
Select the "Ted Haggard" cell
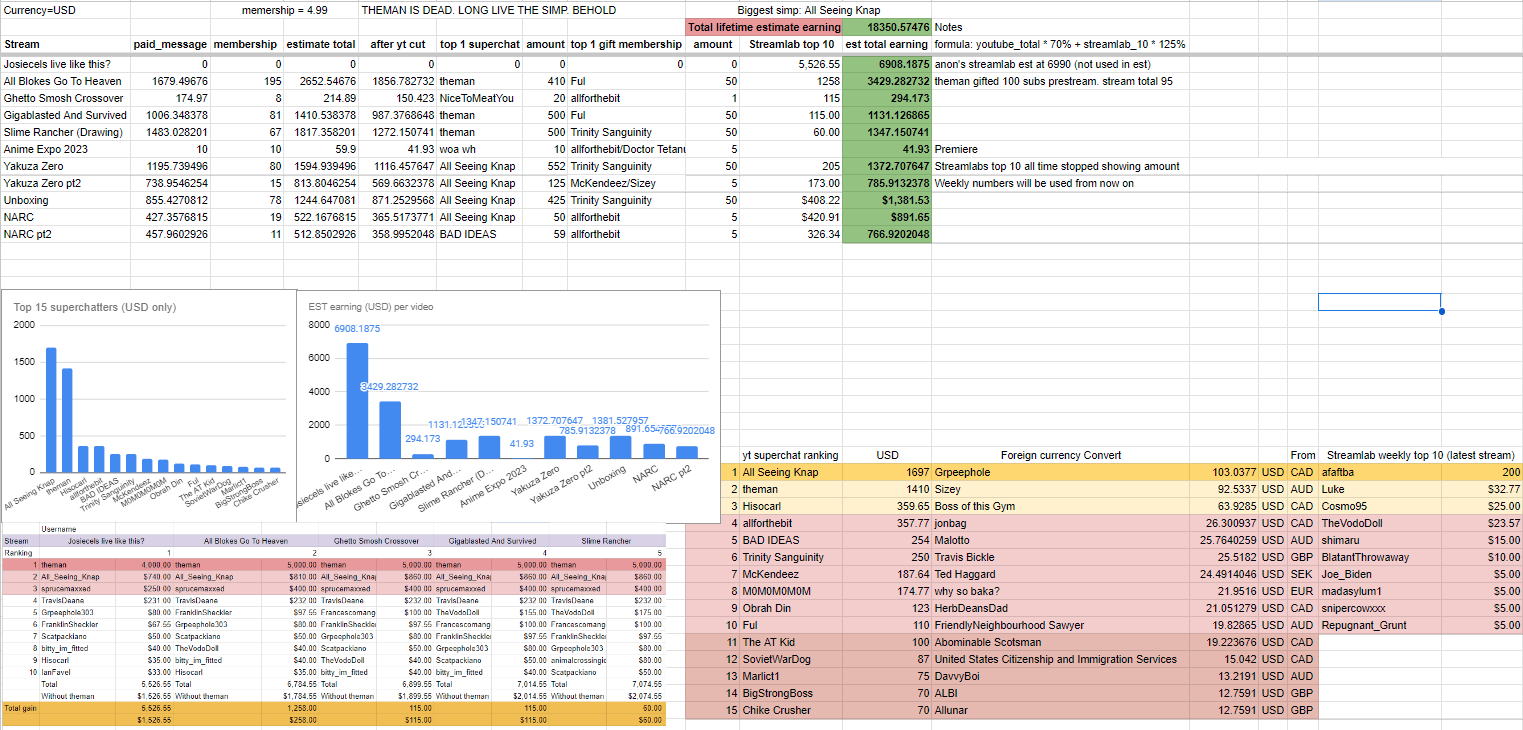tap(1060, 574)
